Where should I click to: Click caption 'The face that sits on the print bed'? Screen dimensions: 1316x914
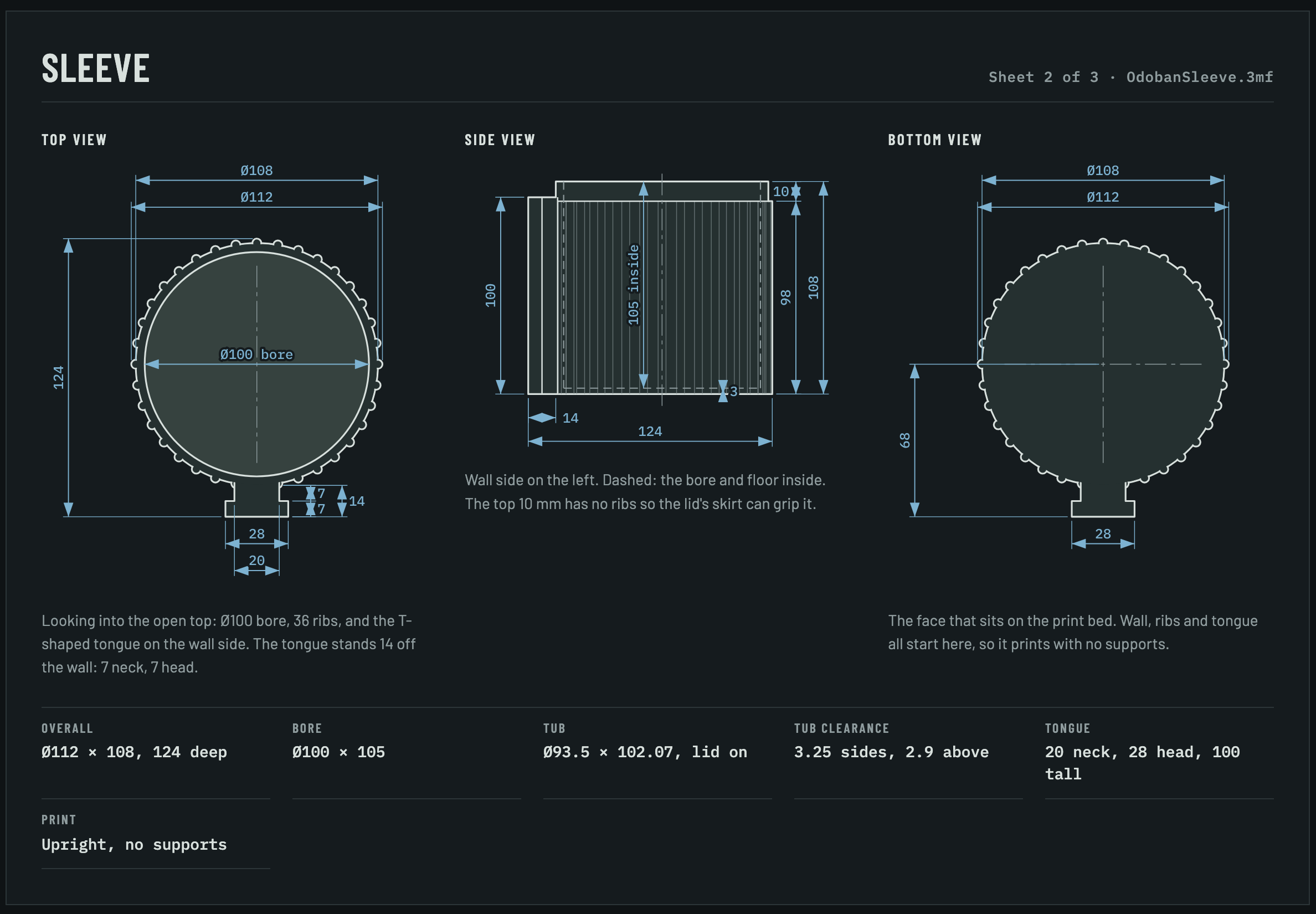[x=1073, y=632]
